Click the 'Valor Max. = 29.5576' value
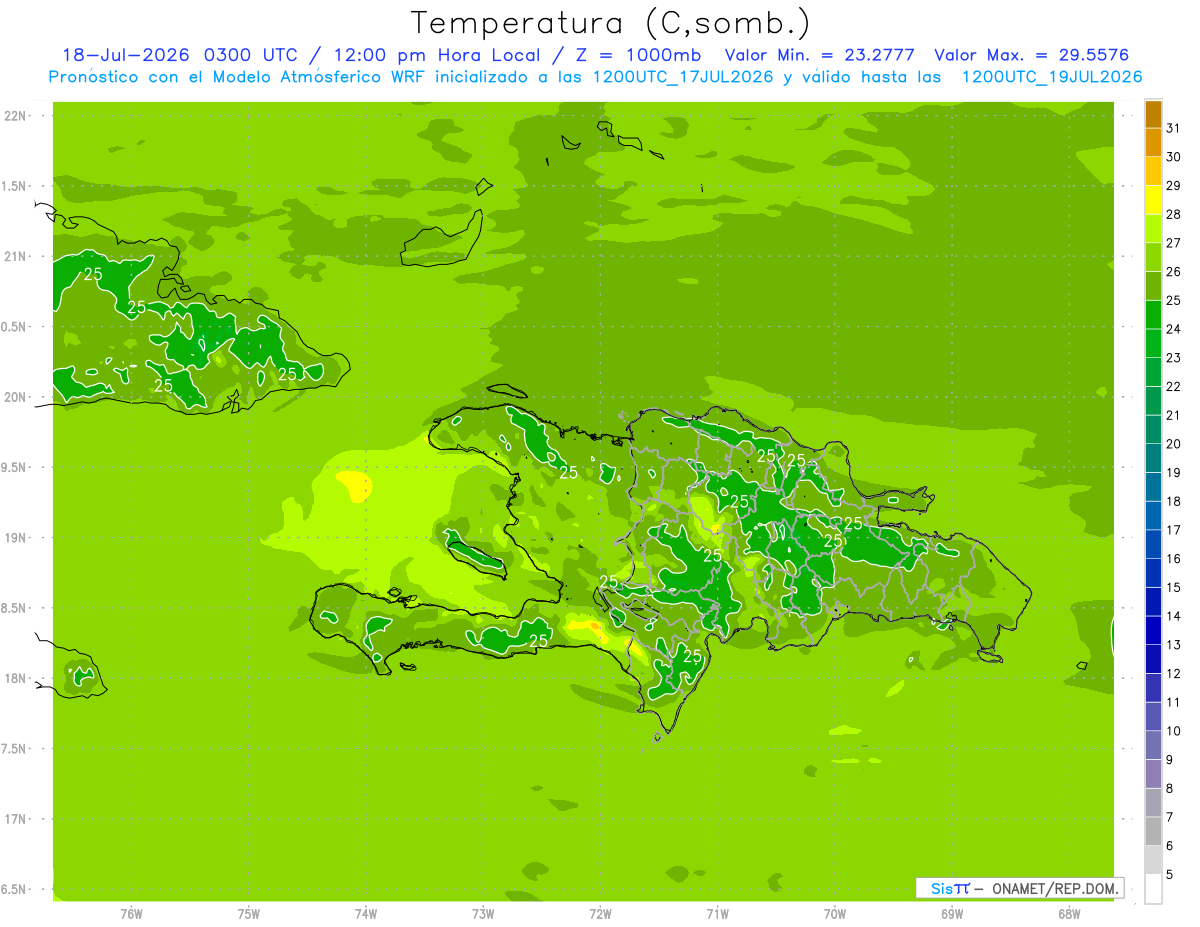The height and width of the screenshot is (927, 1200). [x=1032, y=55]
